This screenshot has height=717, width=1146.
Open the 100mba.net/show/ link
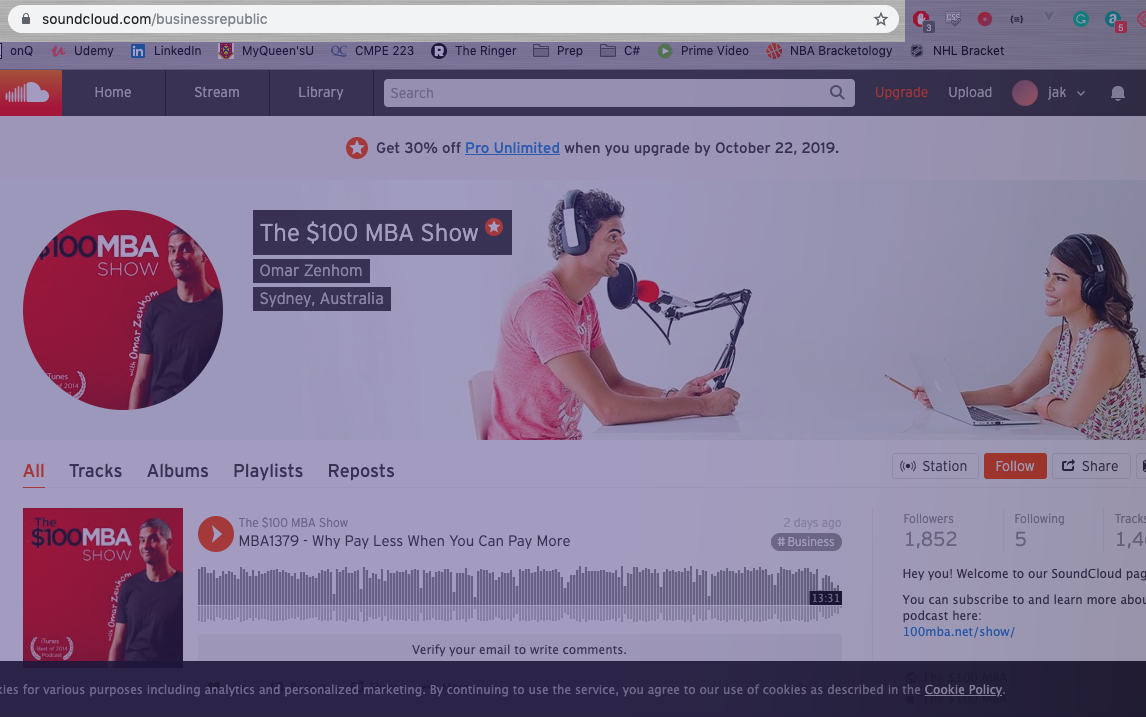tap(959, 631)
